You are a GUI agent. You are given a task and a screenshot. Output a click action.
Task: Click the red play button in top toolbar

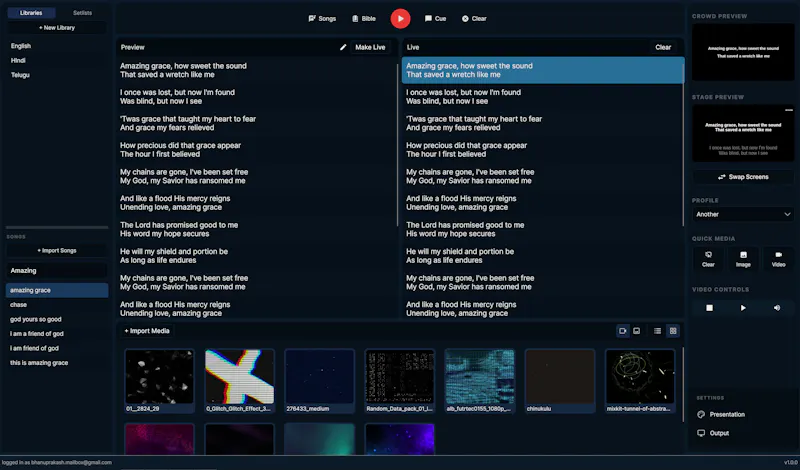tap(401, 18)
